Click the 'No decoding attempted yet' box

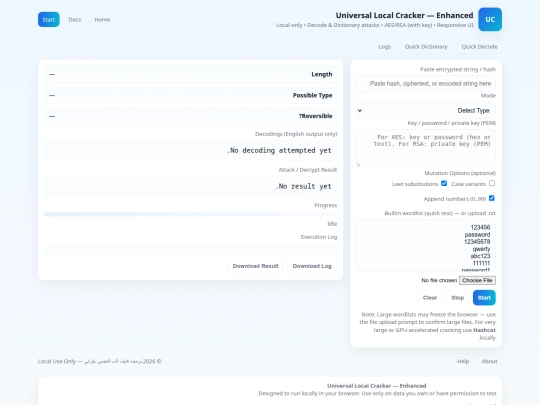click(190, 150)
